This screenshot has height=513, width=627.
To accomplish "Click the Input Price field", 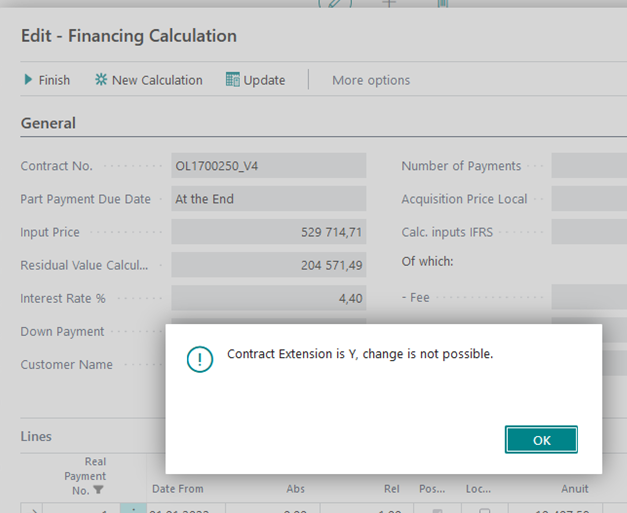I will pyautogui.click(x=268, y=232).
